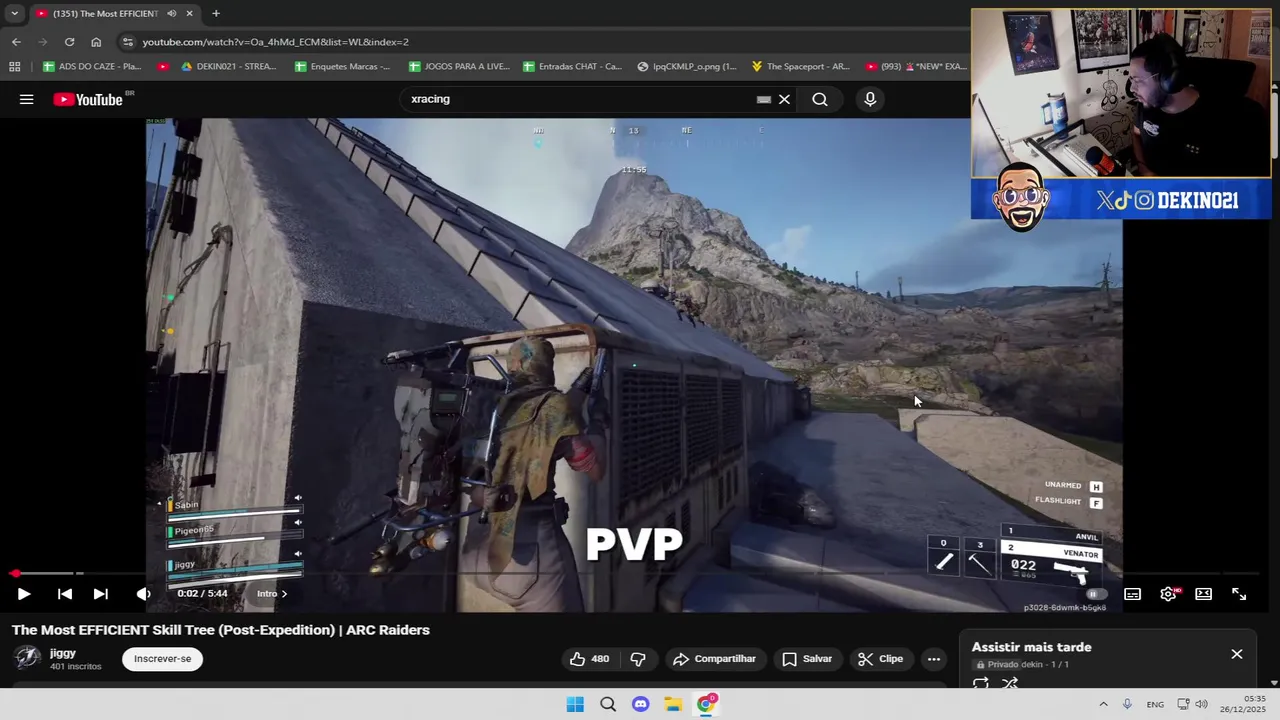Open the DEKIN021 - STREA bookmark
1280x720 pixels.
coord(229,66)
